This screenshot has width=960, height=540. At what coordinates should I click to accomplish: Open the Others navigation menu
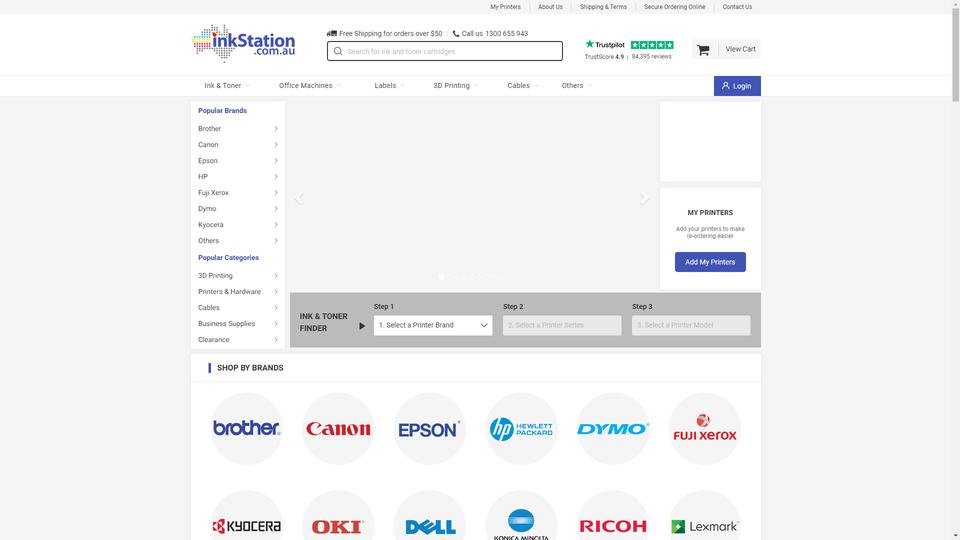(577, 86)
